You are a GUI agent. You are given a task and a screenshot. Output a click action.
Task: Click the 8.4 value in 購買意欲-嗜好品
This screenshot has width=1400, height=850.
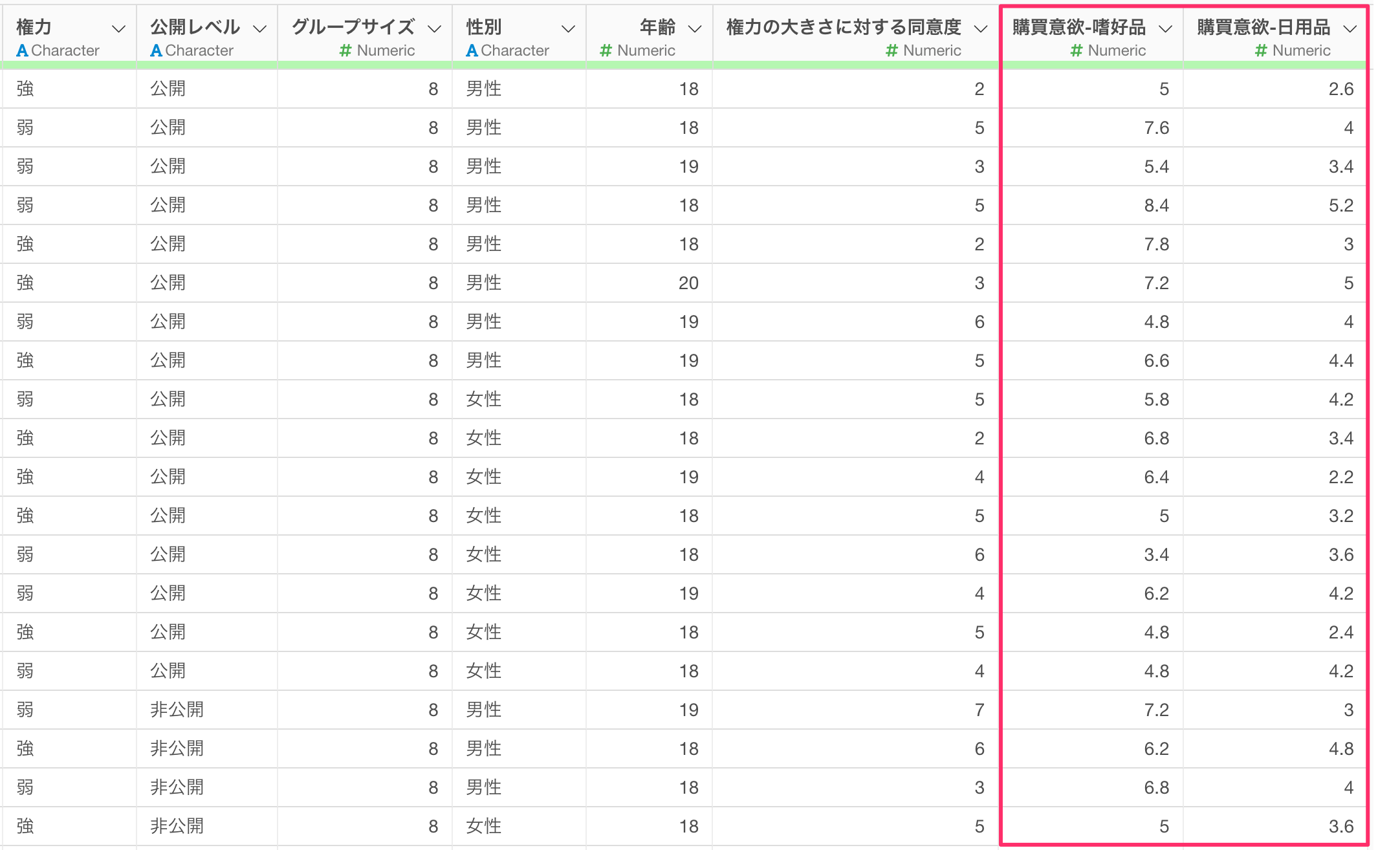(x=1156, y=206)
